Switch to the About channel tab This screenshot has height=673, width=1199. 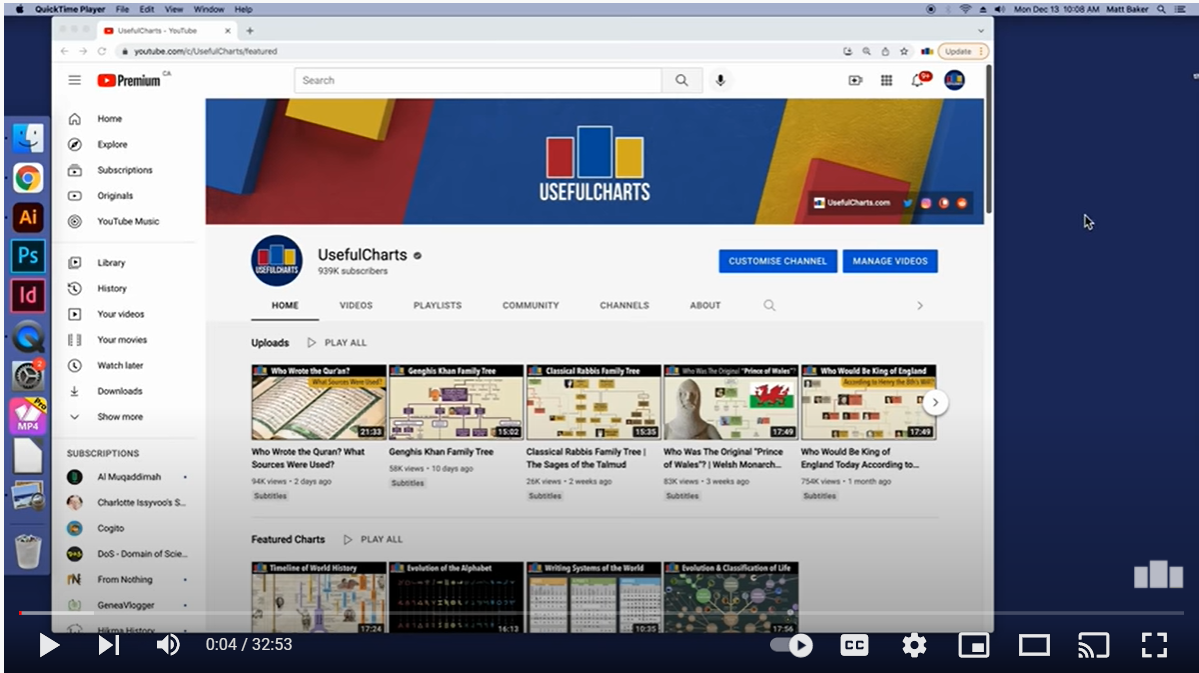coord(705,305)
